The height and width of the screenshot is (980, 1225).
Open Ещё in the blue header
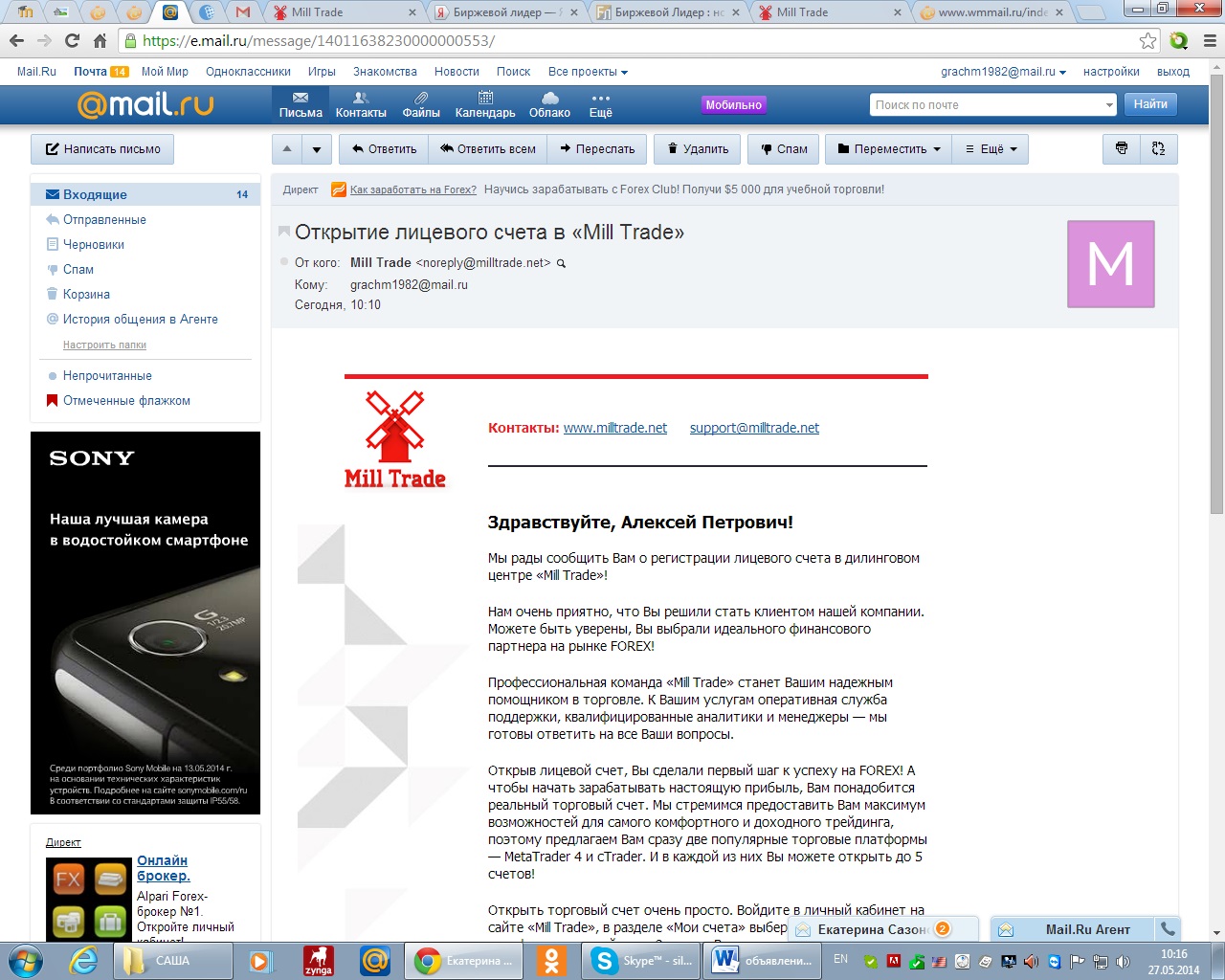click(600, 105)
